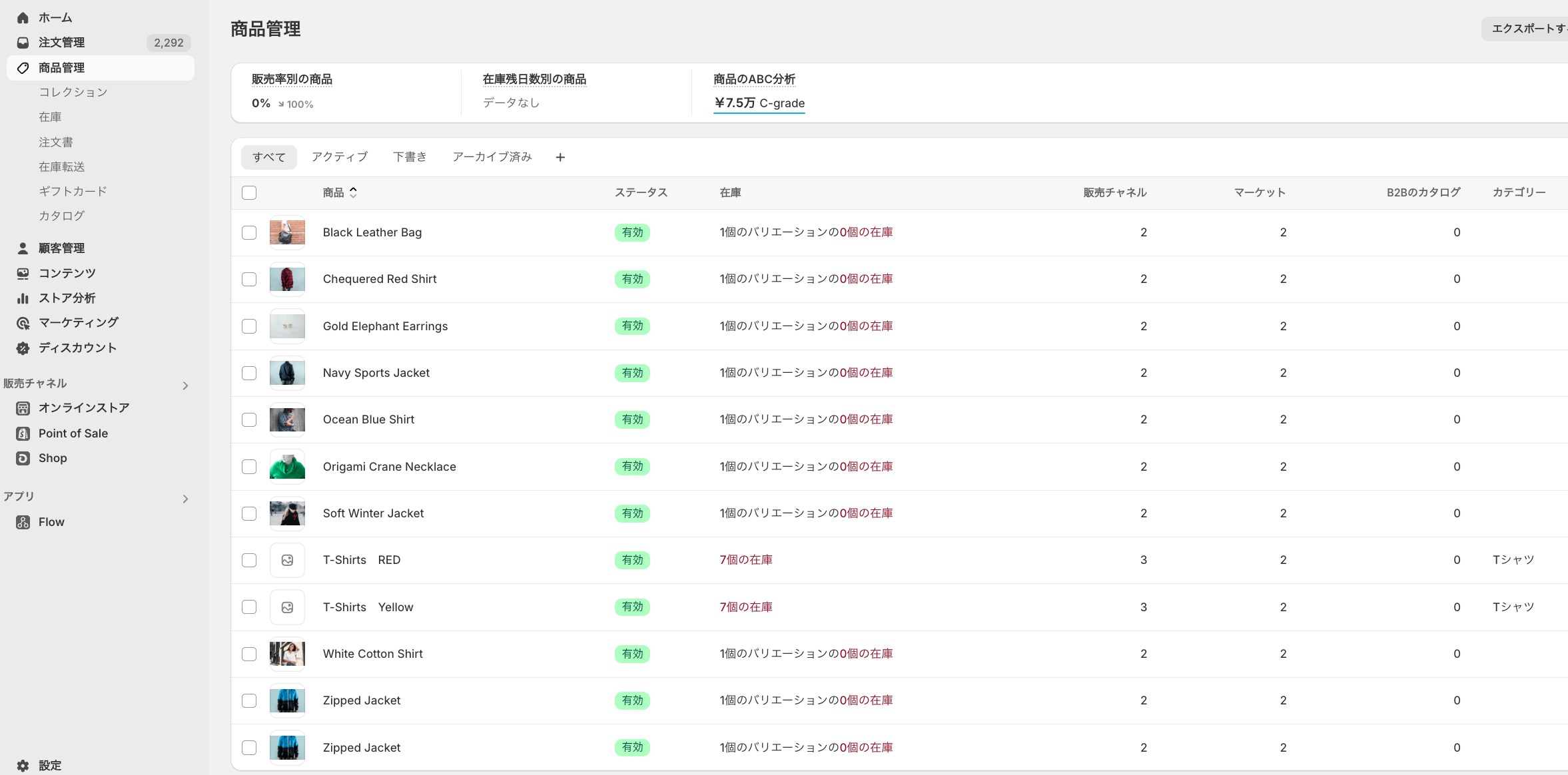
Task: Click the analytics bar chart icon
Action: (23, 298)
